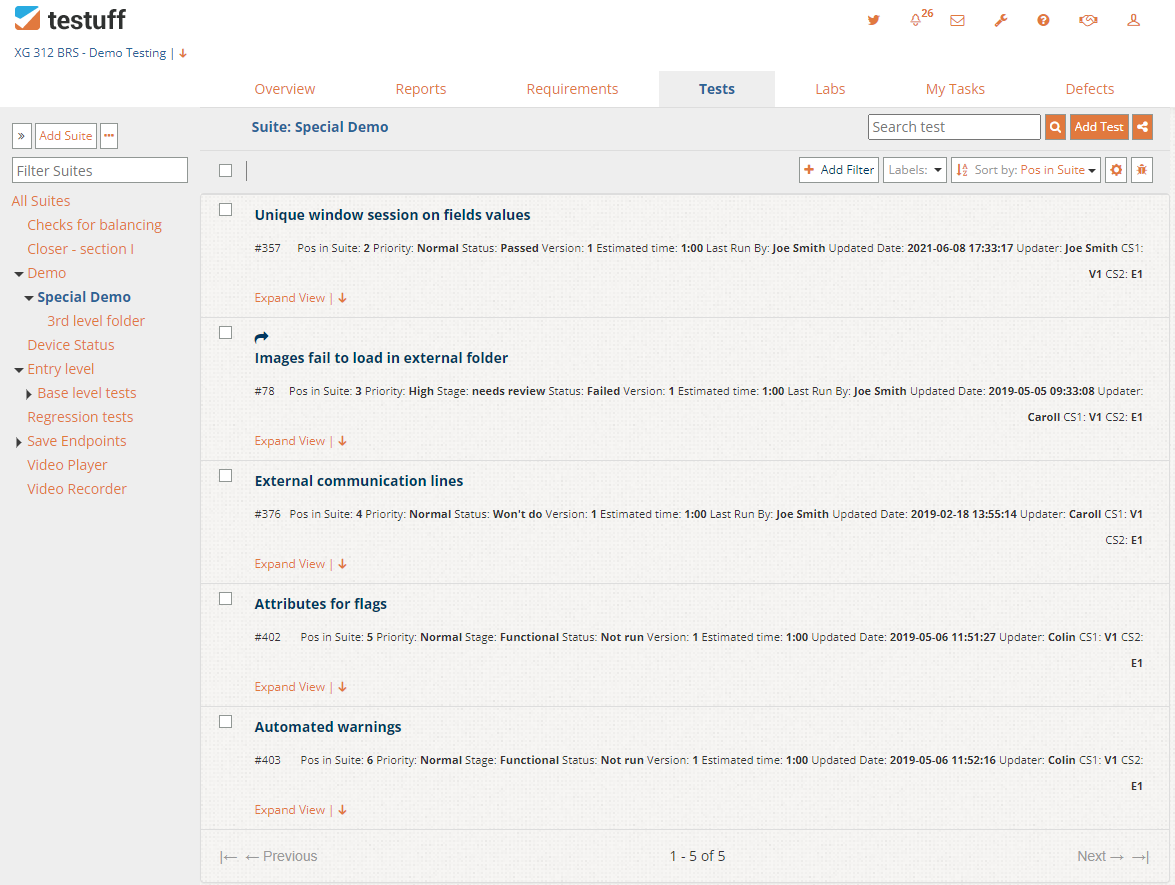This screenshot has width=1175, height=885.
Task: Expand view of Automated warnings test
Action: point(290,810)
